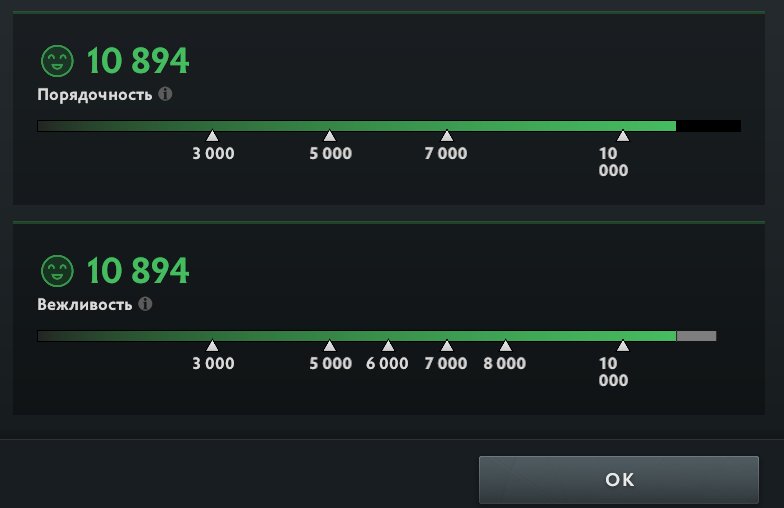Open the info icon next to Порядочность
The height and width of the screenshot is (508, 784).
[x=166, y=94]
